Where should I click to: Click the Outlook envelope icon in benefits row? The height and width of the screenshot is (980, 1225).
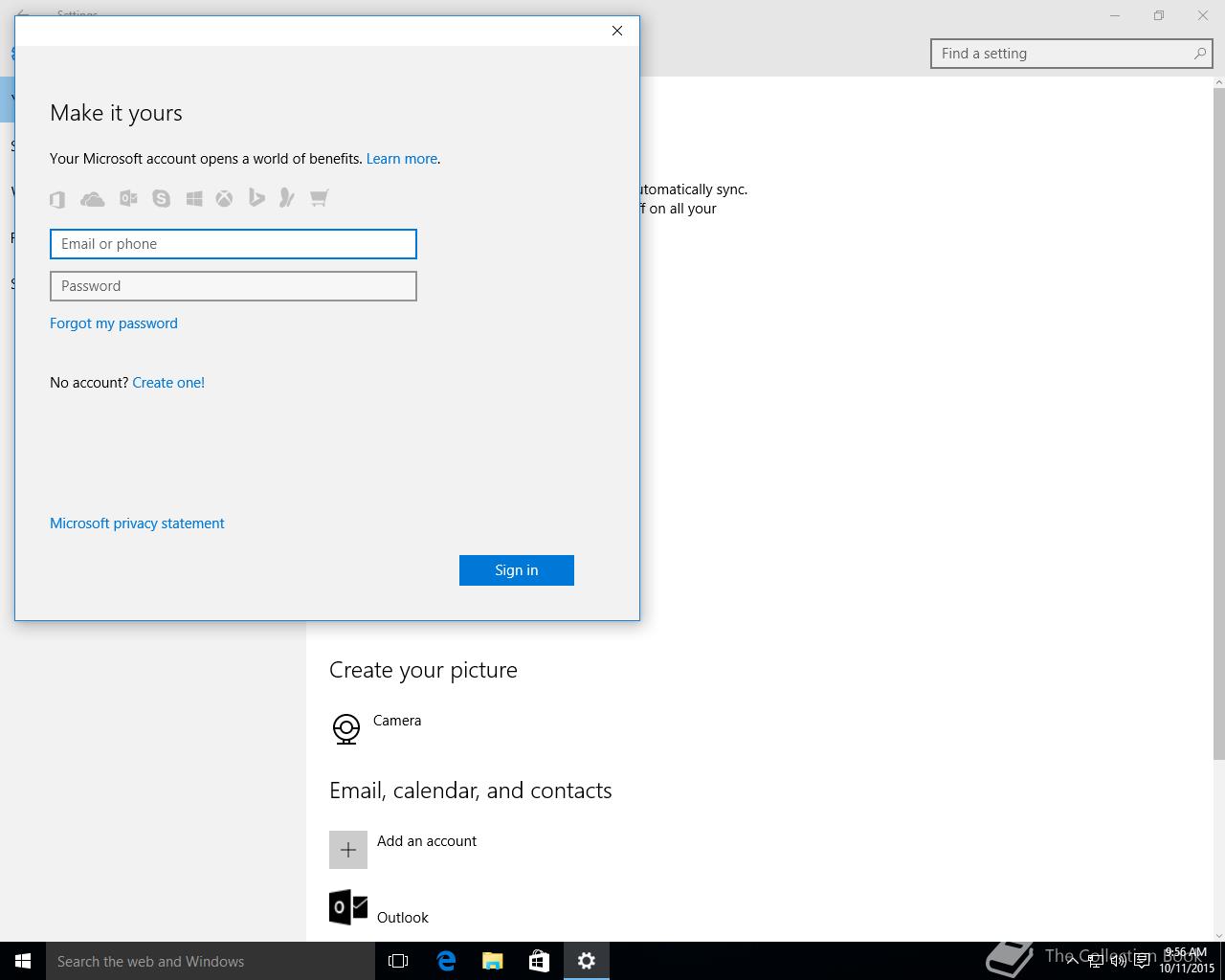(x=128, y=198)
